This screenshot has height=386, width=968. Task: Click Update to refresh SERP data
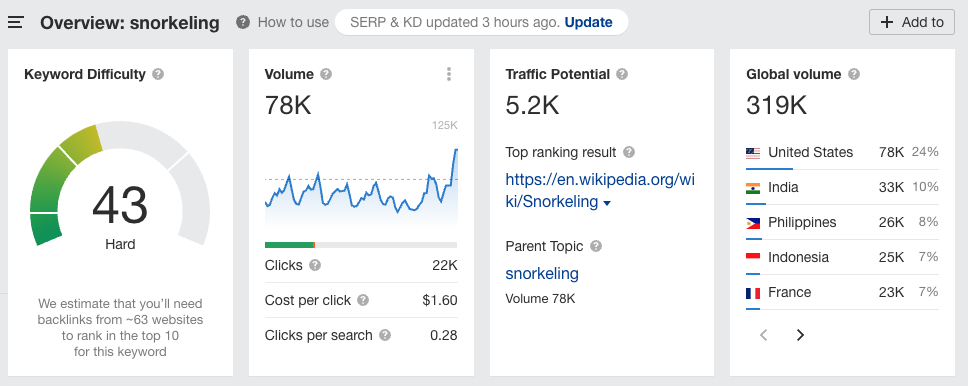(588, 22)
